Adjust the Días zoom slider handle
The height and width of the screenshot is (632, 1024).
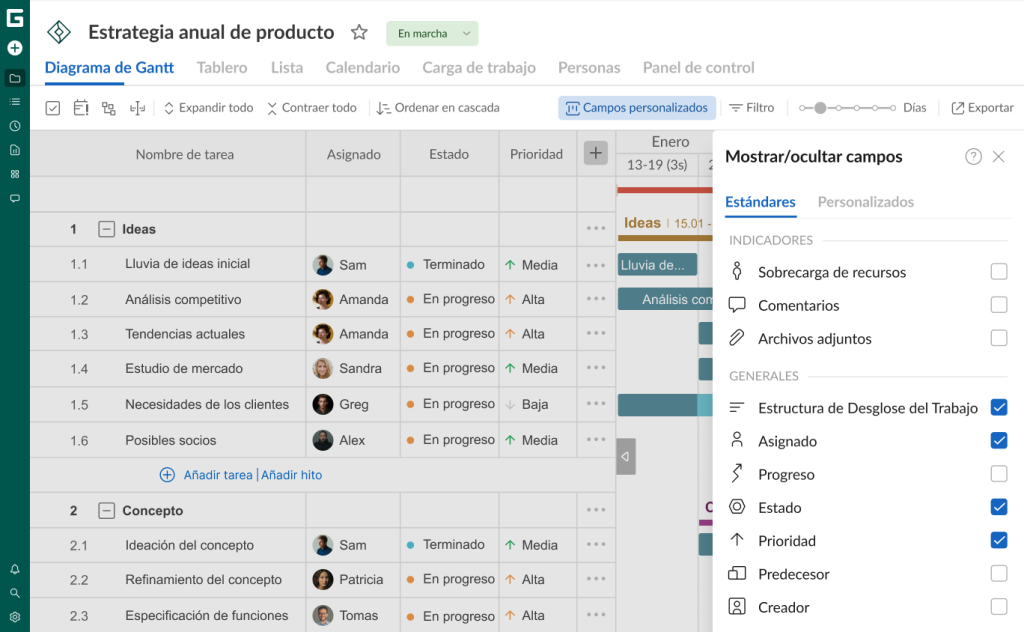pyautogui.click(x=820, y=108)
